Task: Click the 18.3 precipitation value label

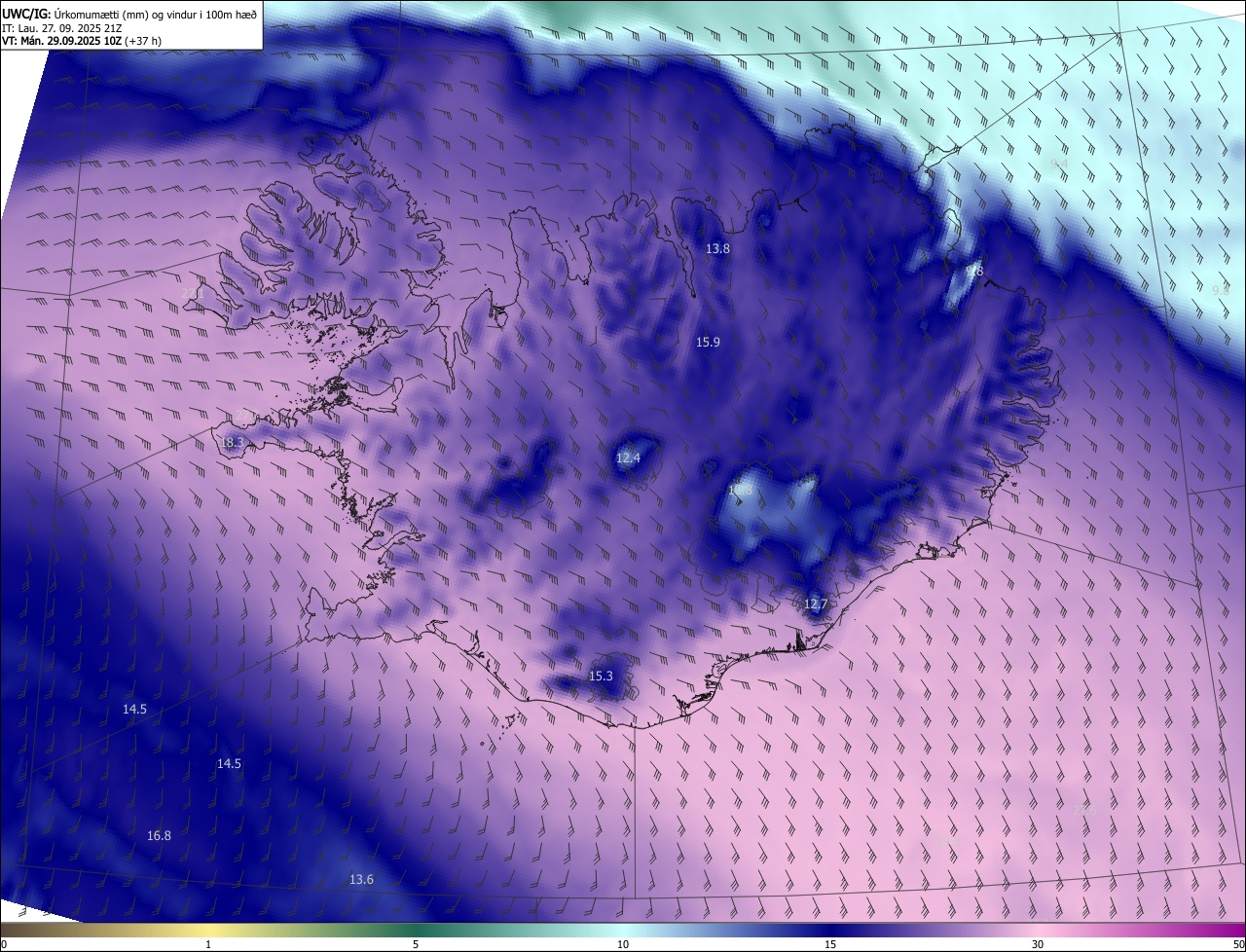Action: coord(232,443)
